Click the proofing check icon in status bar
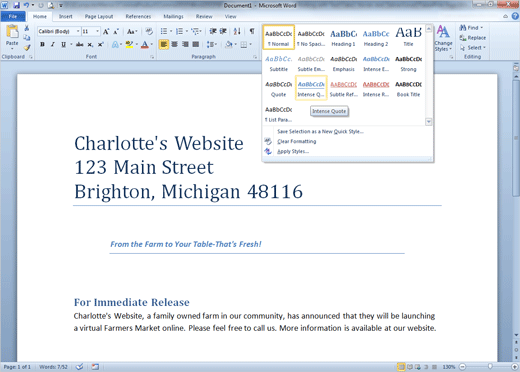 pos(79,367)
